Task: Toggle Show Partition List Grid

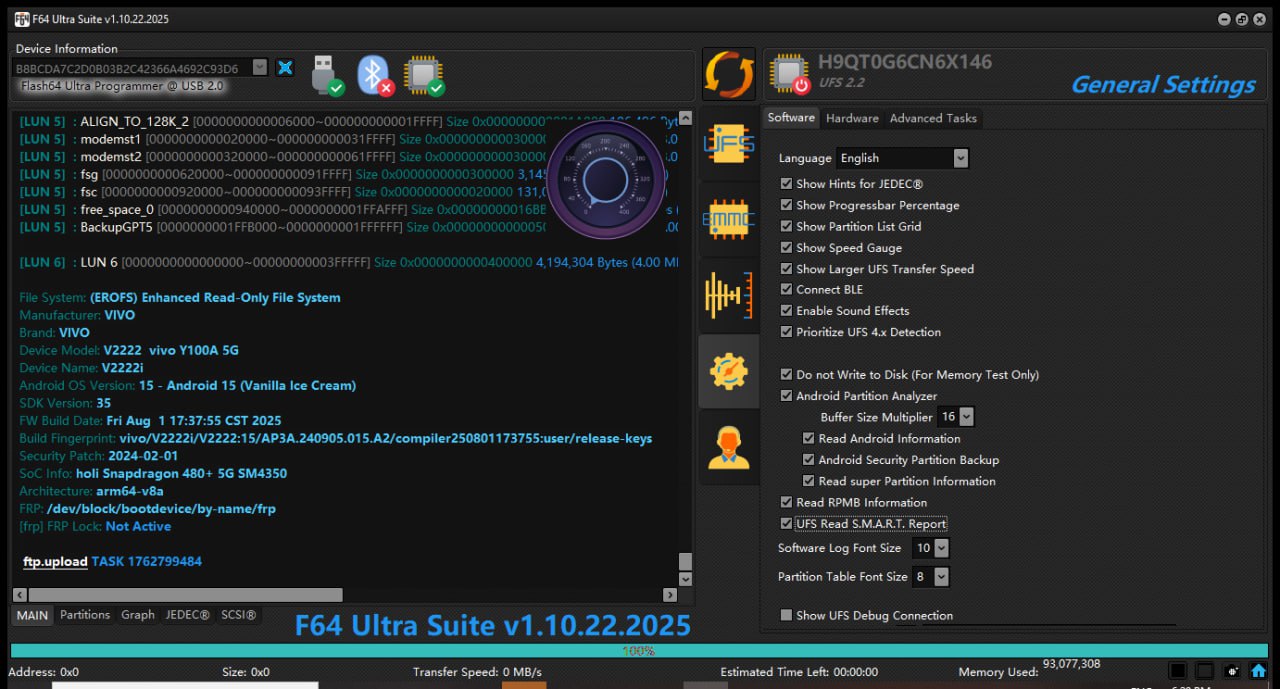Action: [786, 226]
